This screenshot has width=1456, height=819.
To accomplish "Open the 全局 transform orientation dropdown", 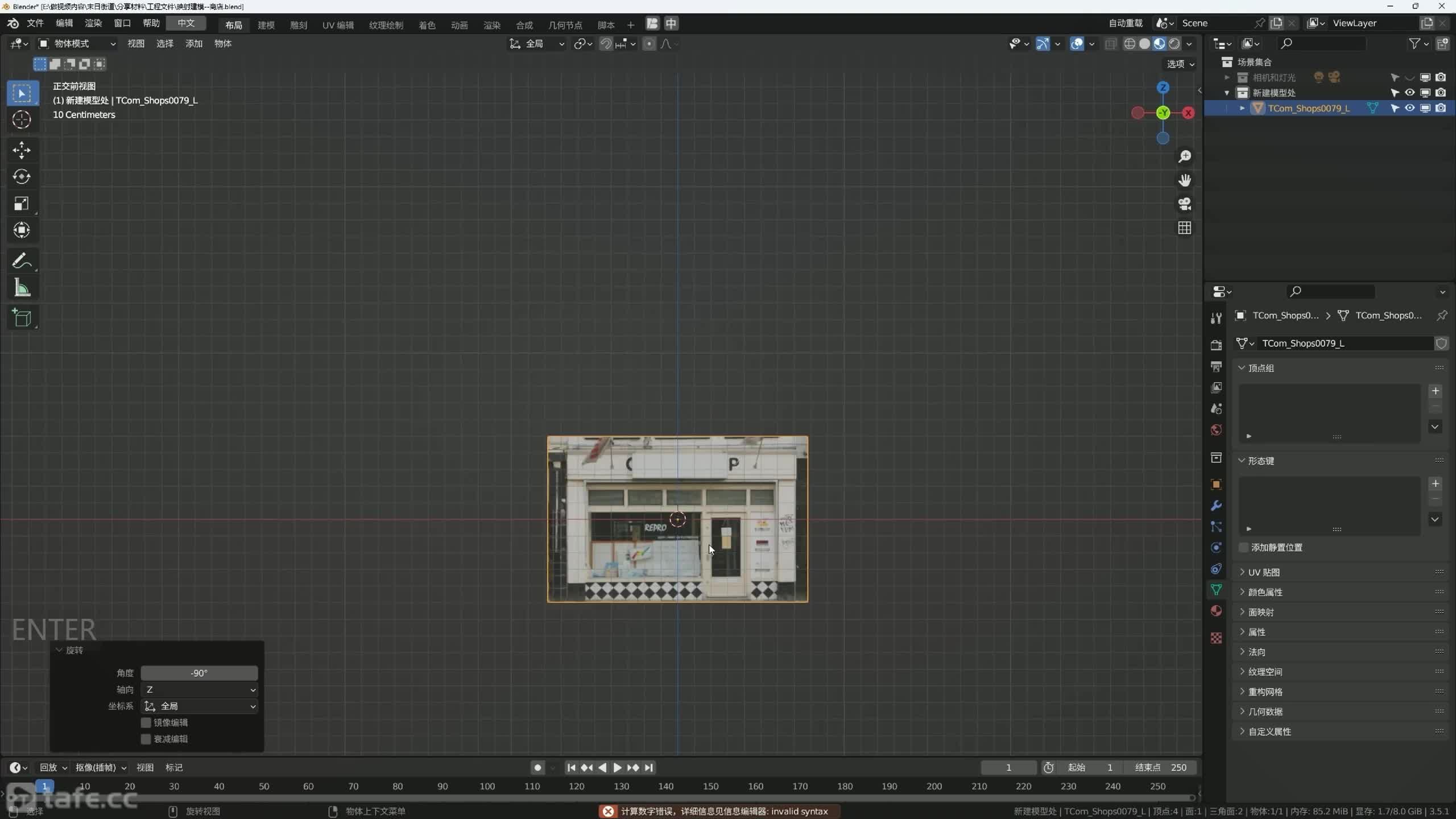I will click(x=537, y=44).
